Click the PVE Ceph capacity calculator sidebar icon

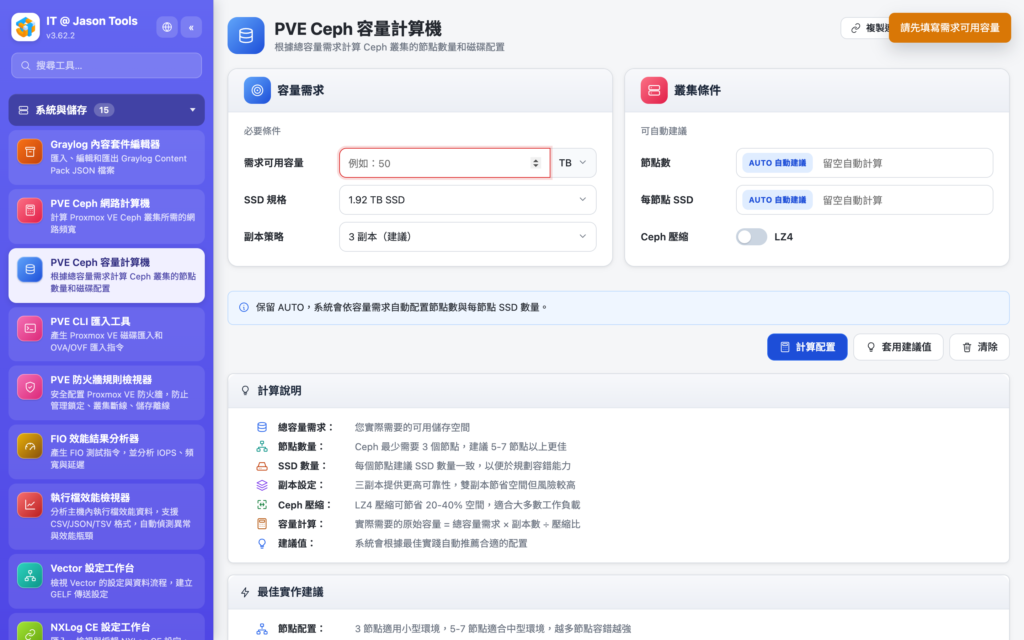[29, 269]
